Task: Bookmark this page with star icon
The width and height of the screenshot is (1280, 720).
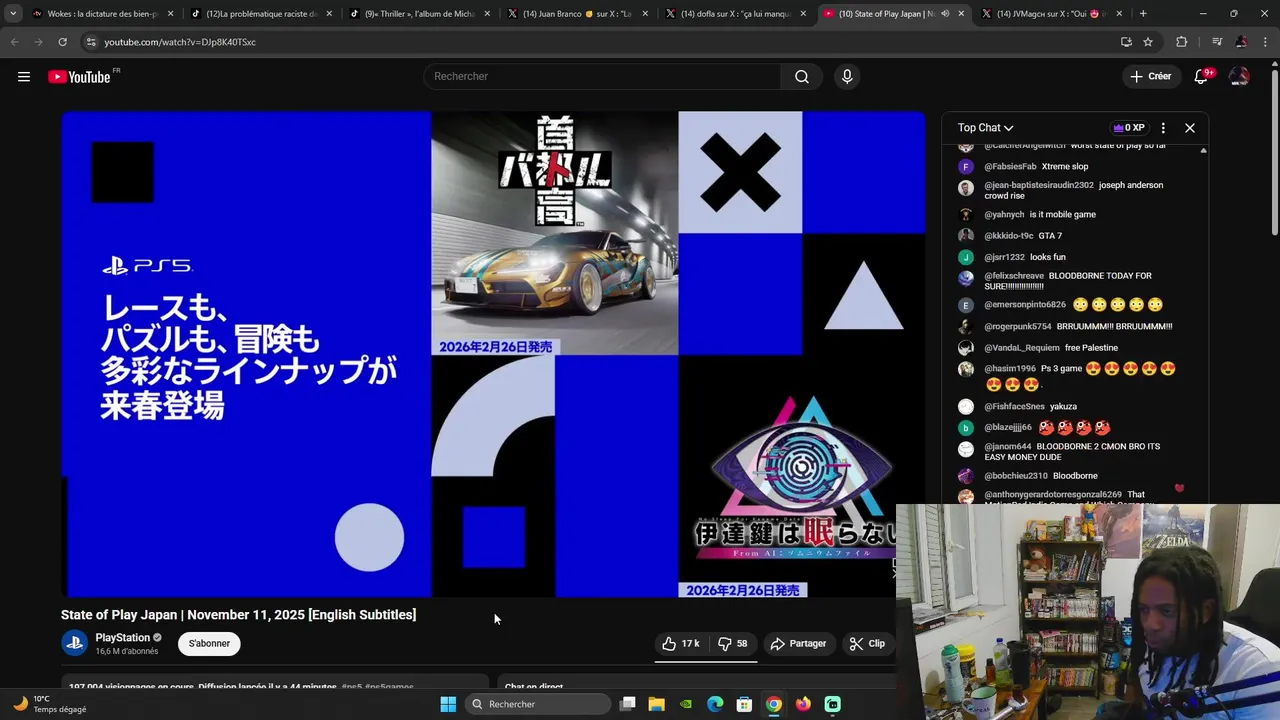Action: click(1148, 42)
